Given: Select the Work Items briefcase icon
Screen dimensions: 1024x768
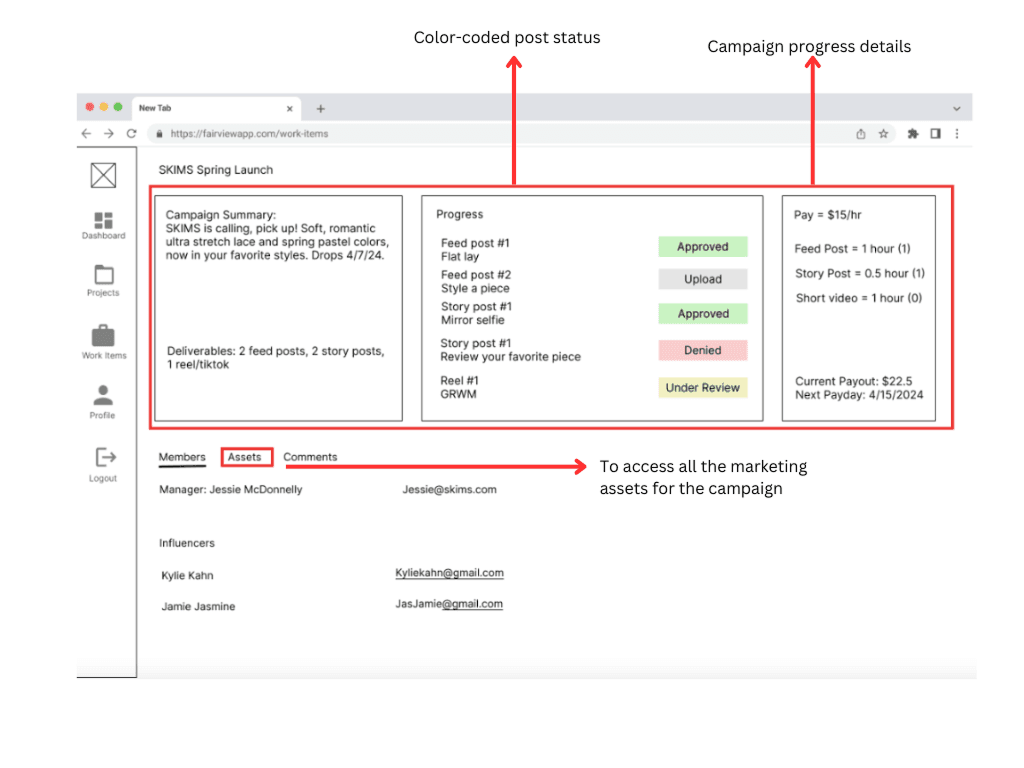Looking at the screenshot, I should click(103, 335).
